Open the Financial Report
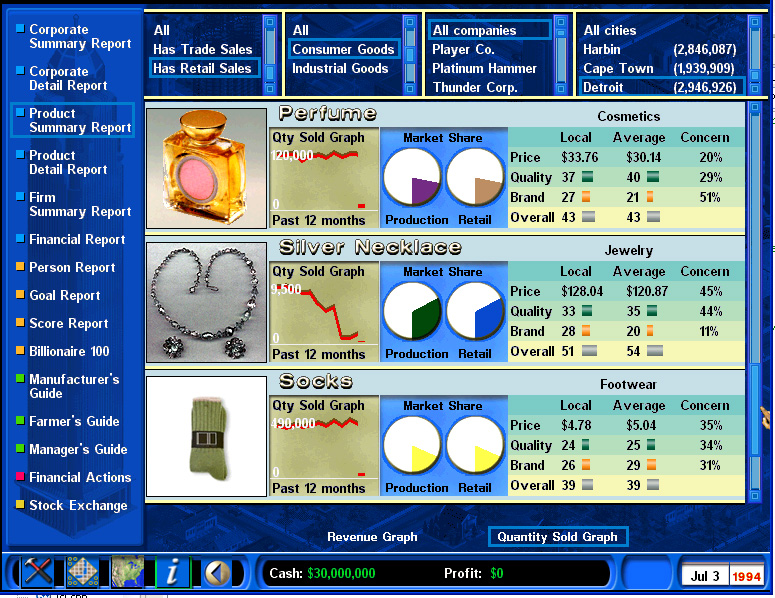This screenshot has height=598, width=775. pos(77,240)
